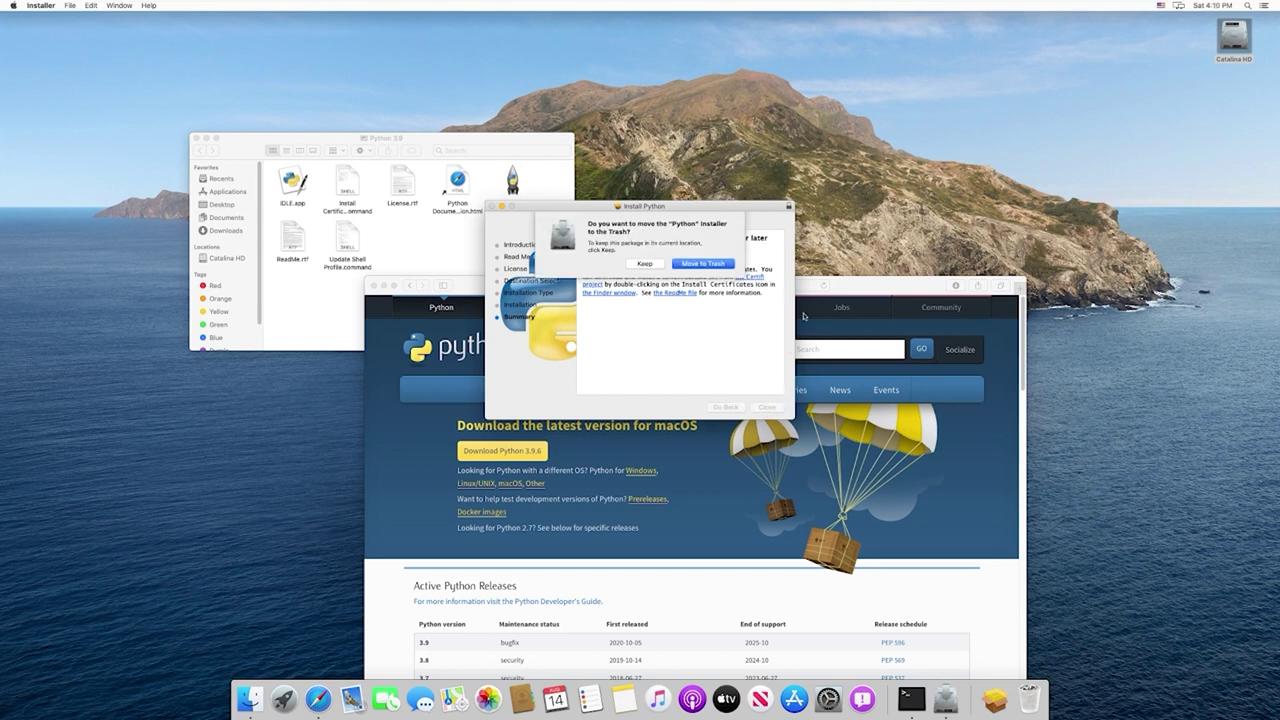This screenshot has width=1280, height=720.
Task: Expand the Finder group-by arrangement dropdown
Action: [x=336, y=151]
